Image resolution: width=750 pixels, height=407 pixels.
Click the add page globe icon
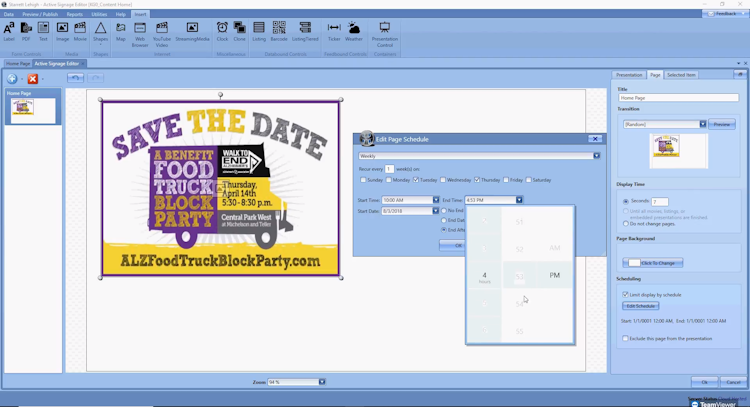[x=12, y=78]
